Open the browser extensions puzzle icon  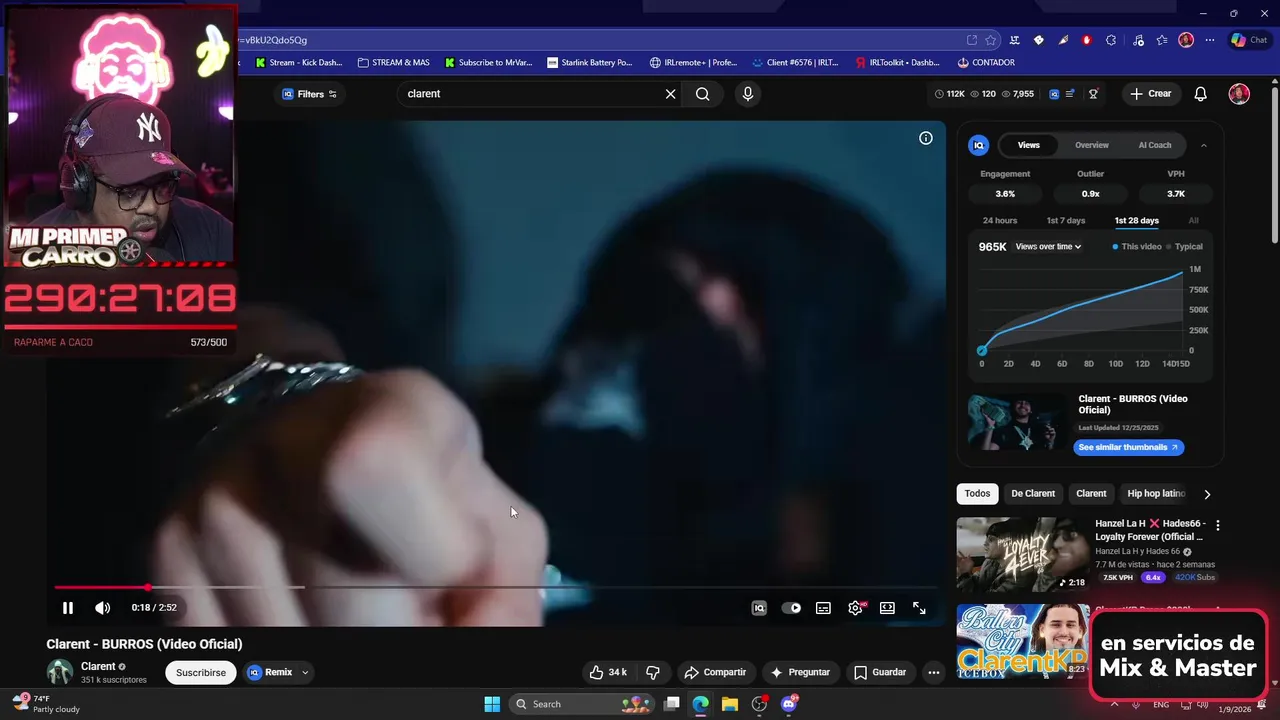coord(1111,40)
